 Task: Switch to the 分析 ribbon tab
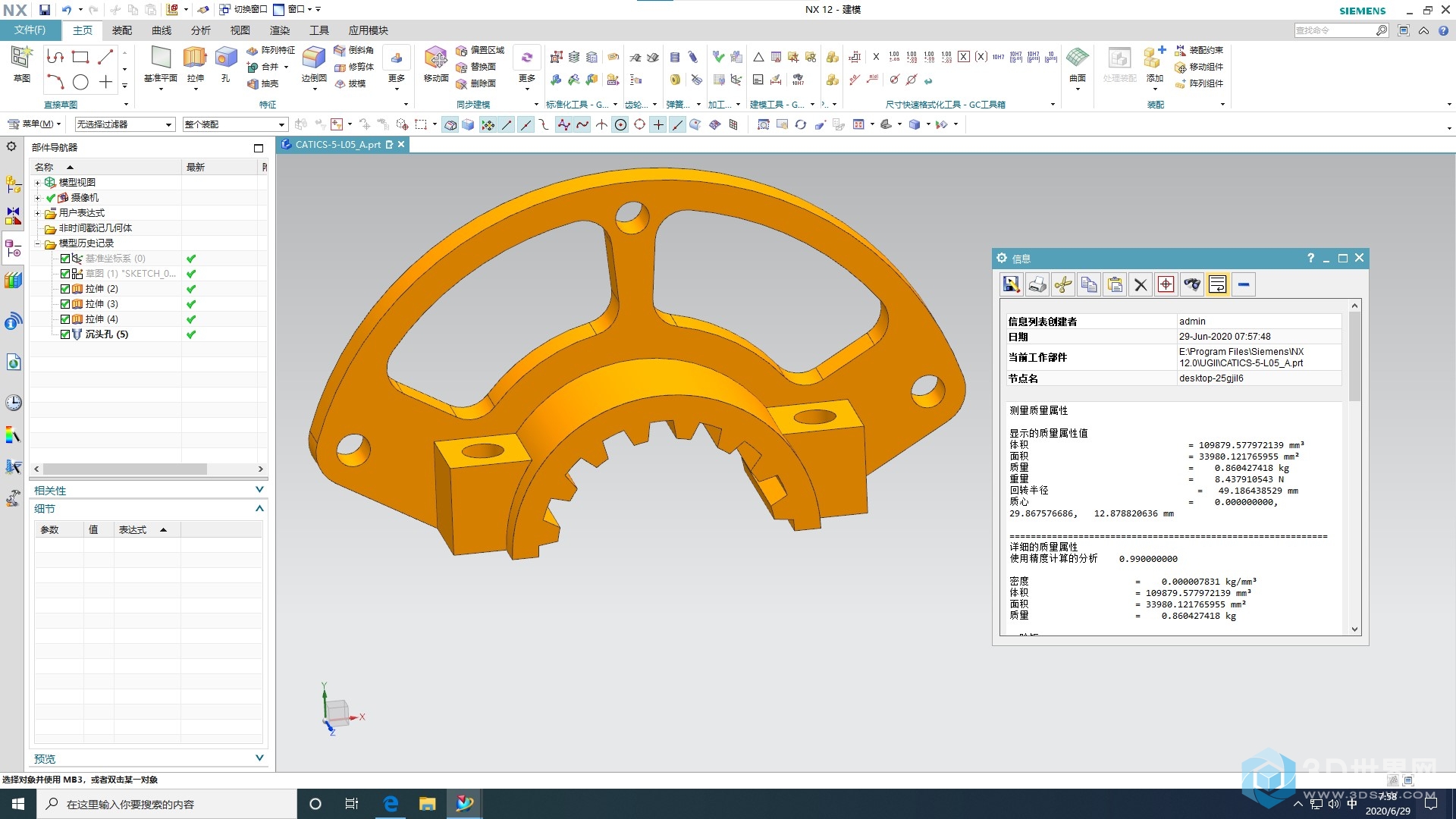tap(201, 30)
